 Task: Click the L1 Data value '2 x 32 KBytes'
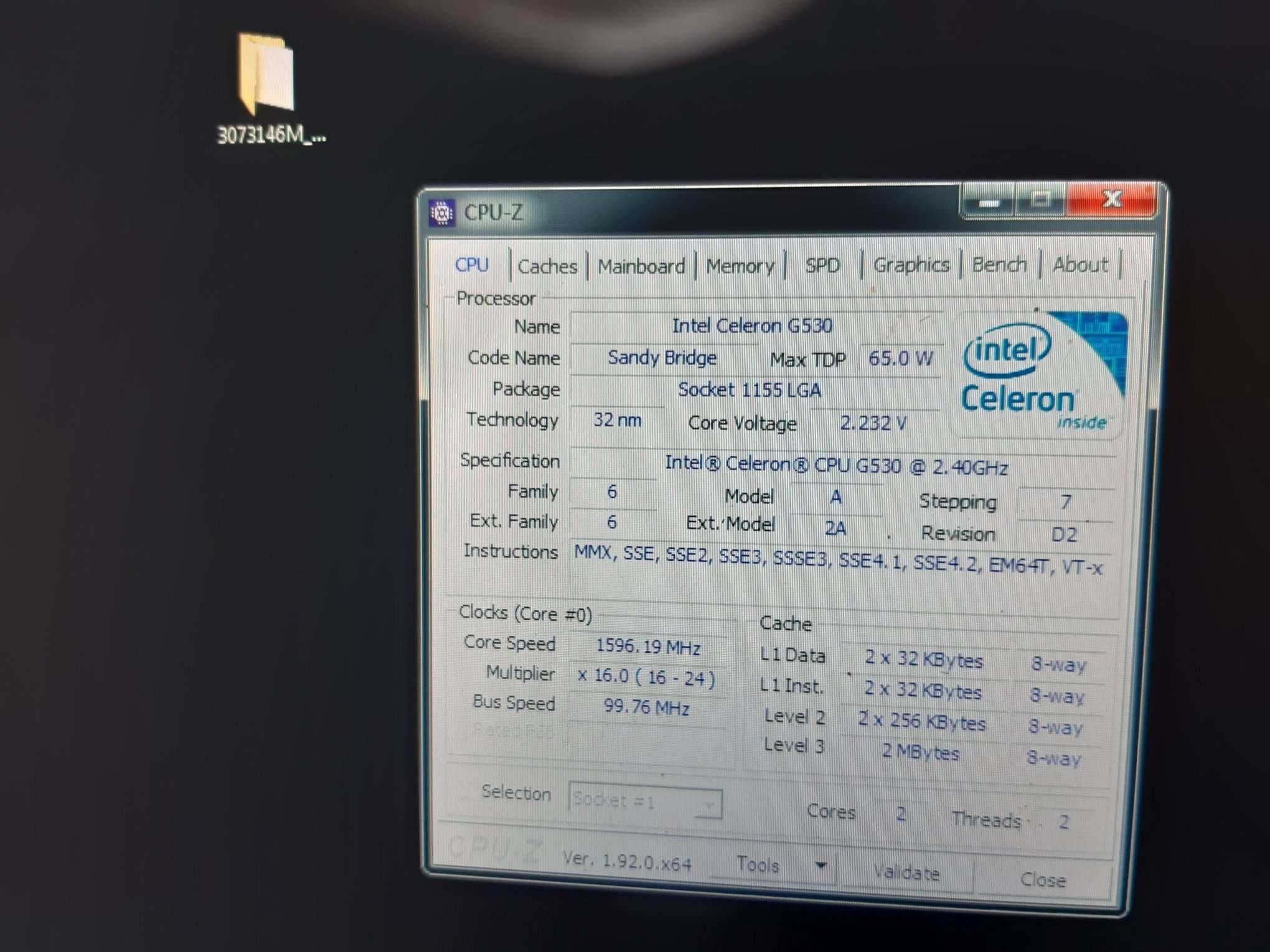924,660
